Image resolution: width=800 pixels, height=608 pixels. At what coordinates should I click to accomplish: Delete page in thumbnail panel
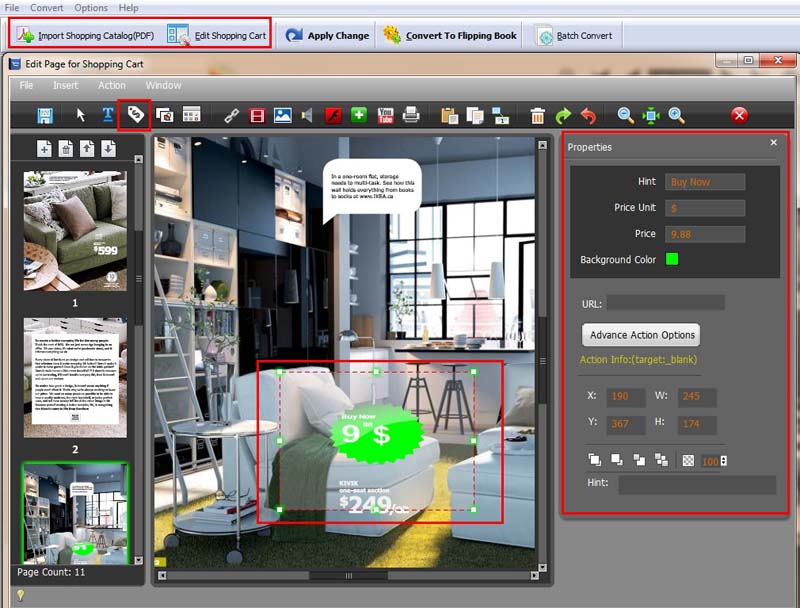coord(66,149)
